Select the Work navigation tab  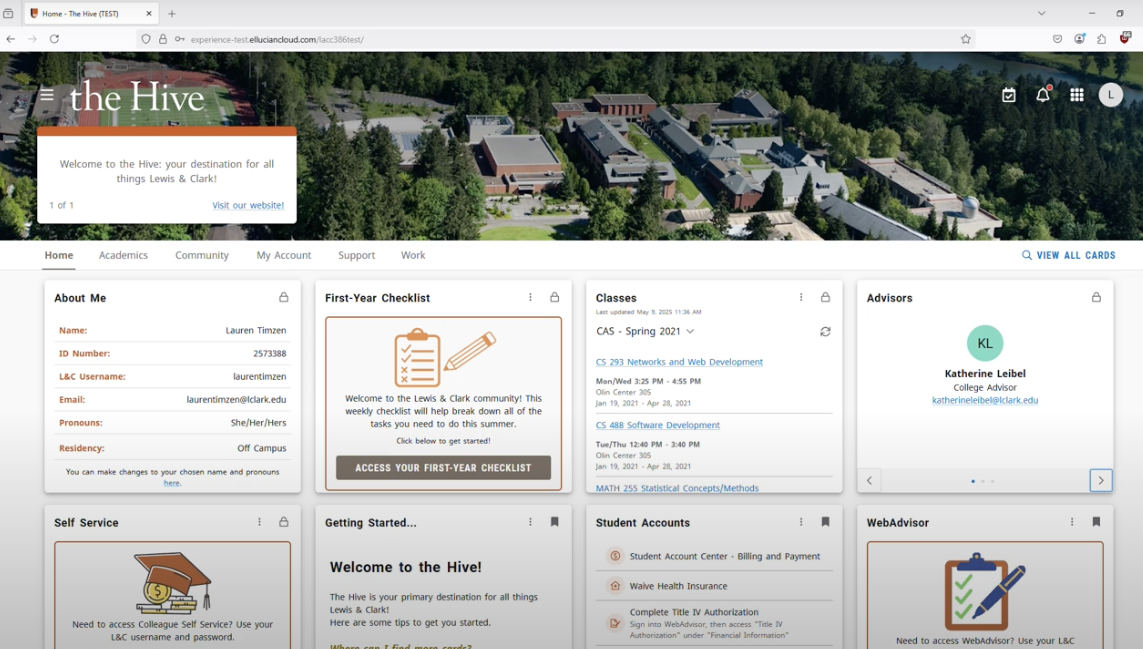(413, 255)
